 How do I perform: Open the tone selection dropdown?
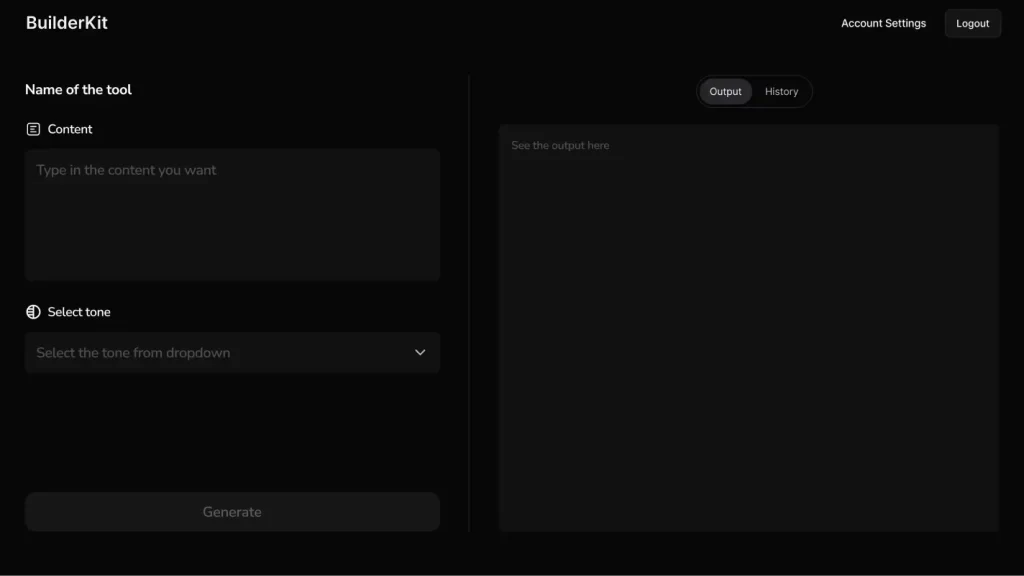(x=232, y=352)
